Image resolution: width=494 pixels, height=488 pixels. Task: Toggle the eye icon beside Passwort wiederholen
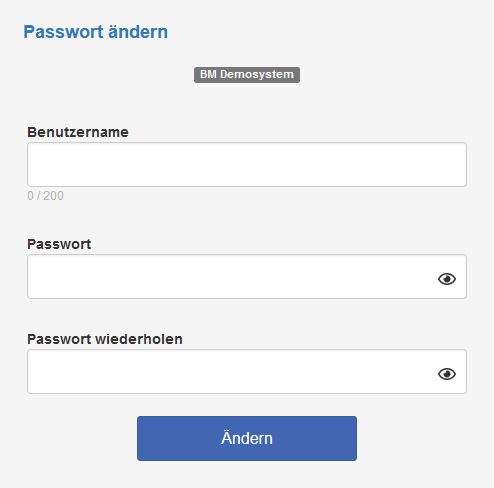(x=447, y=374)
